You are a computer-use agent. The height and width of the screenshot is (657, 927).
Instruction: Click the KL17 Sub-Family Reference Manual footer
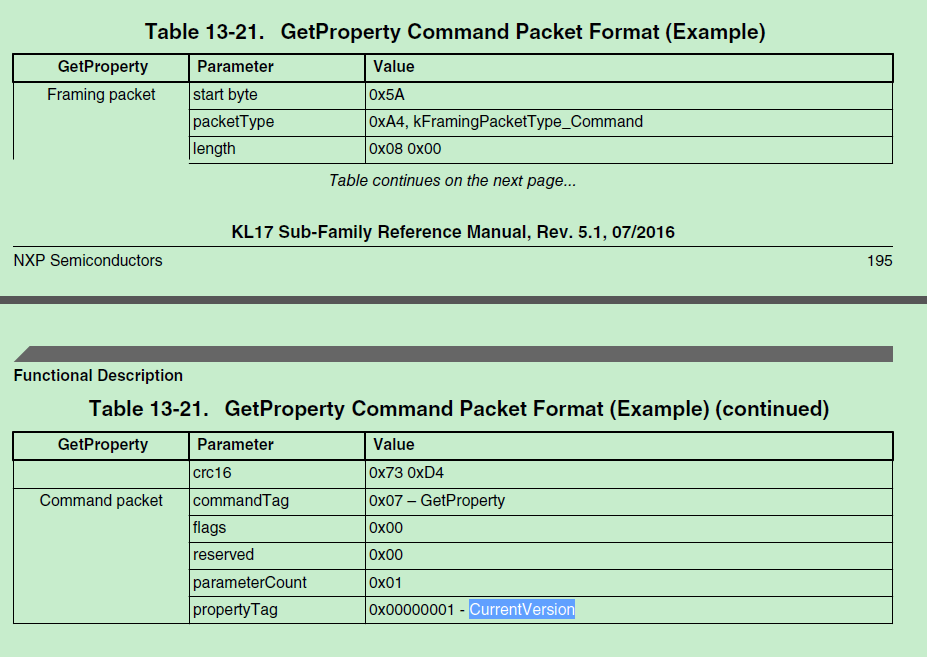pyautogui.click(x=453, y=232)
